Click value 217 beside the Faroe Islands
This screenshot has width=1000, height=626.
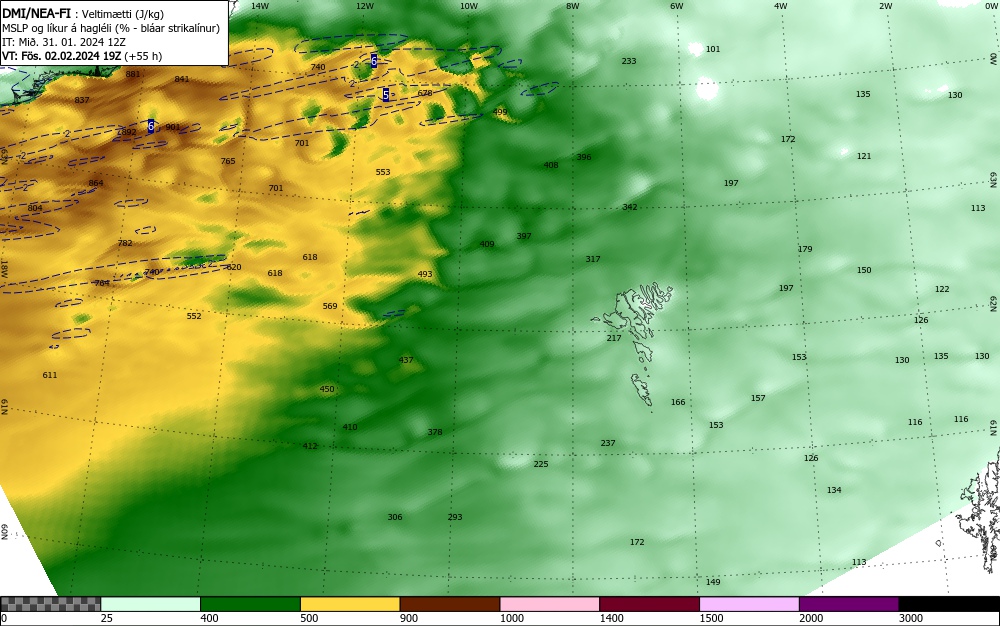614,338
